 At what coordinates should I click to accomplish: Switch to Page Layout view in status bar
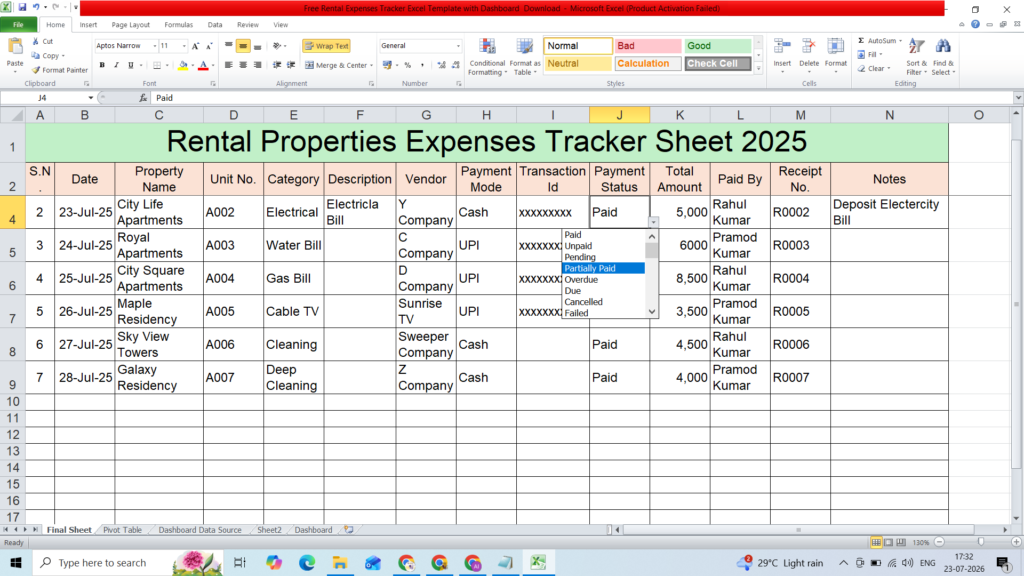click(888, 543)
